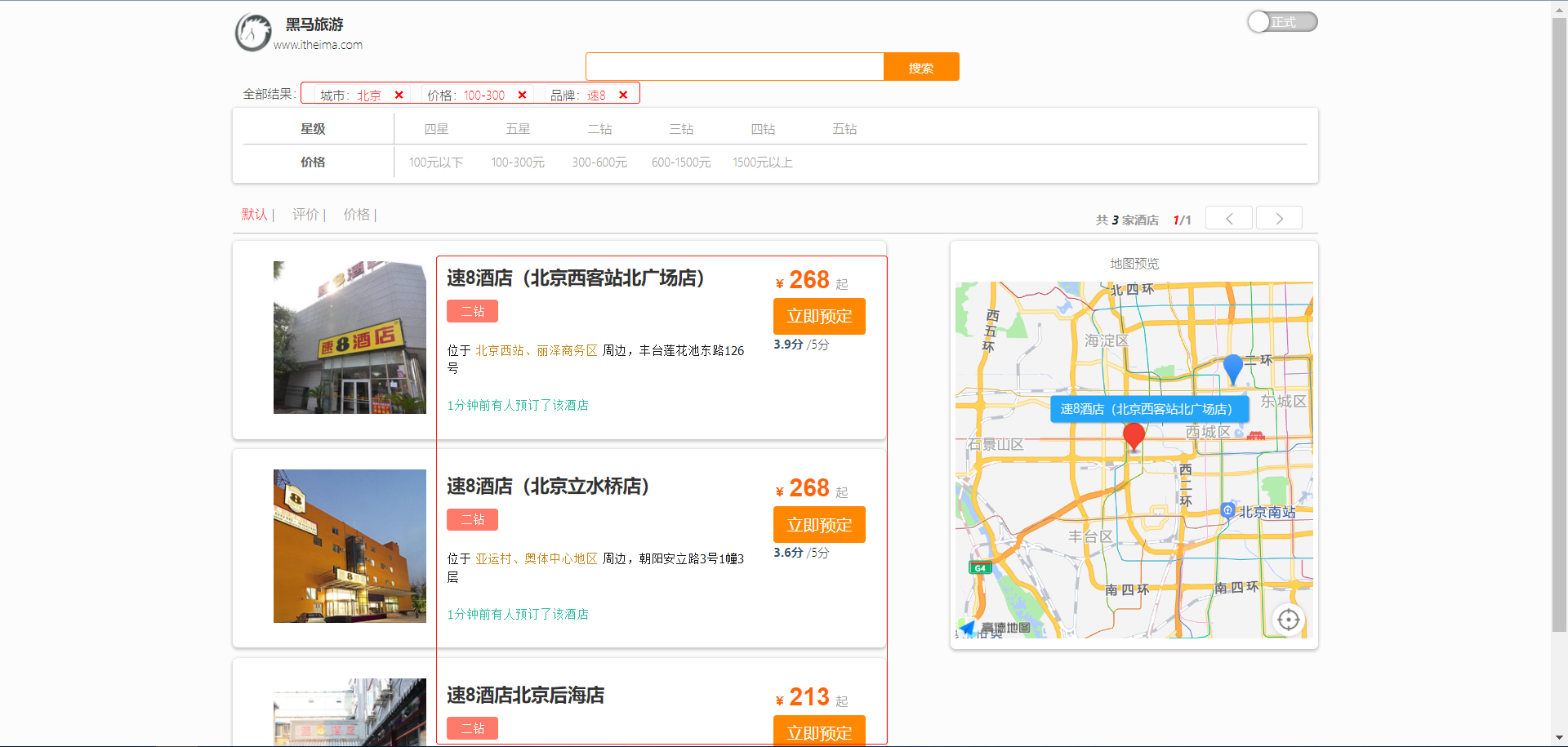Open hotel title 速8酒店（北京立水桥店）
This screenshot has width=1568, height=747.
[x=548, y=487]
